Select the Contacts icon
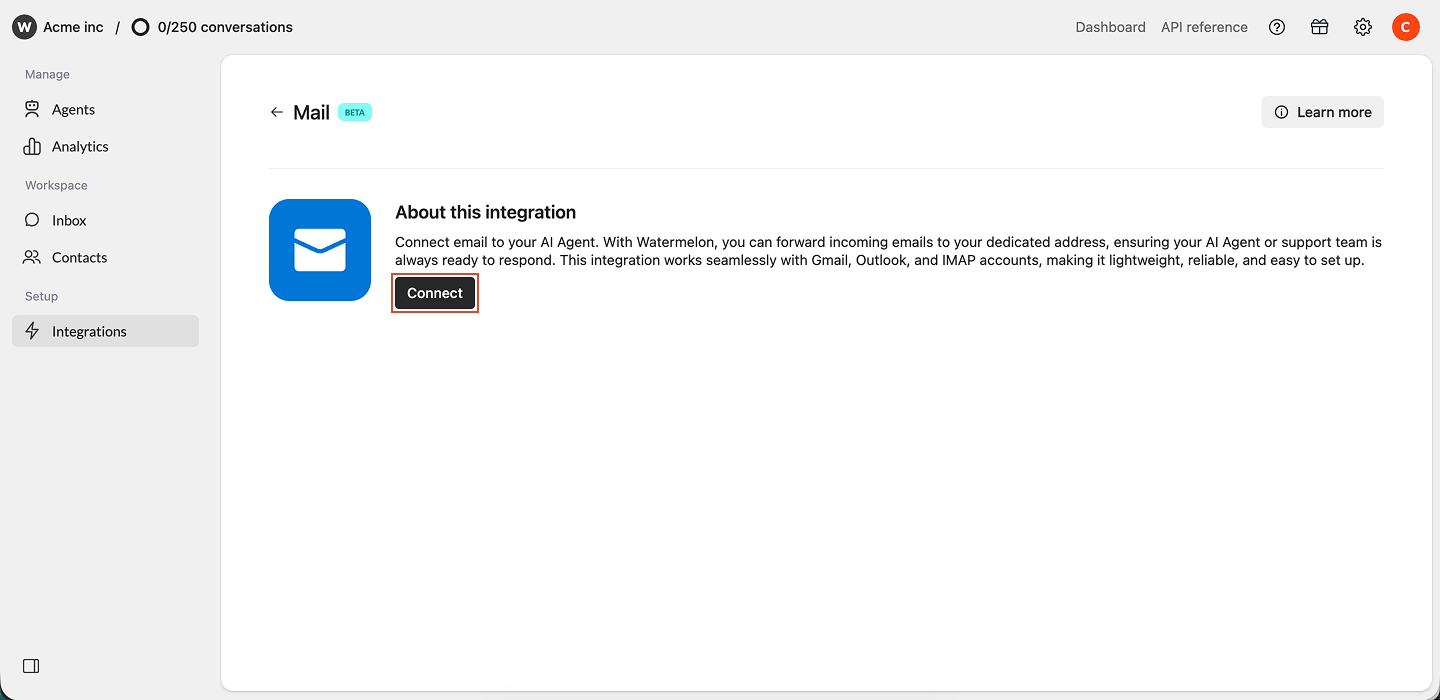Screen dimensions: 1440x700 [x=31, y=257]
